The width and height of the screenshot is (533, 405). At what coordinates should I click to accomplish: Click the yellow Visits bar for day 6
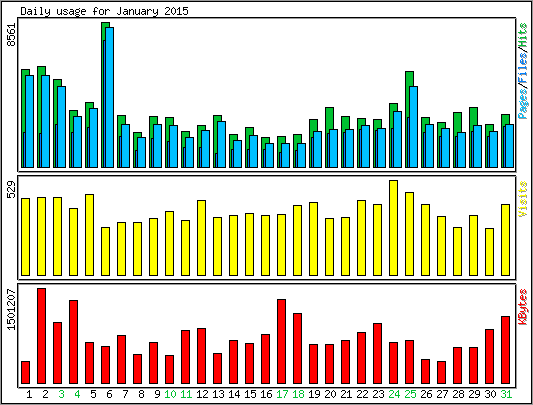click(x=105, y=251)
